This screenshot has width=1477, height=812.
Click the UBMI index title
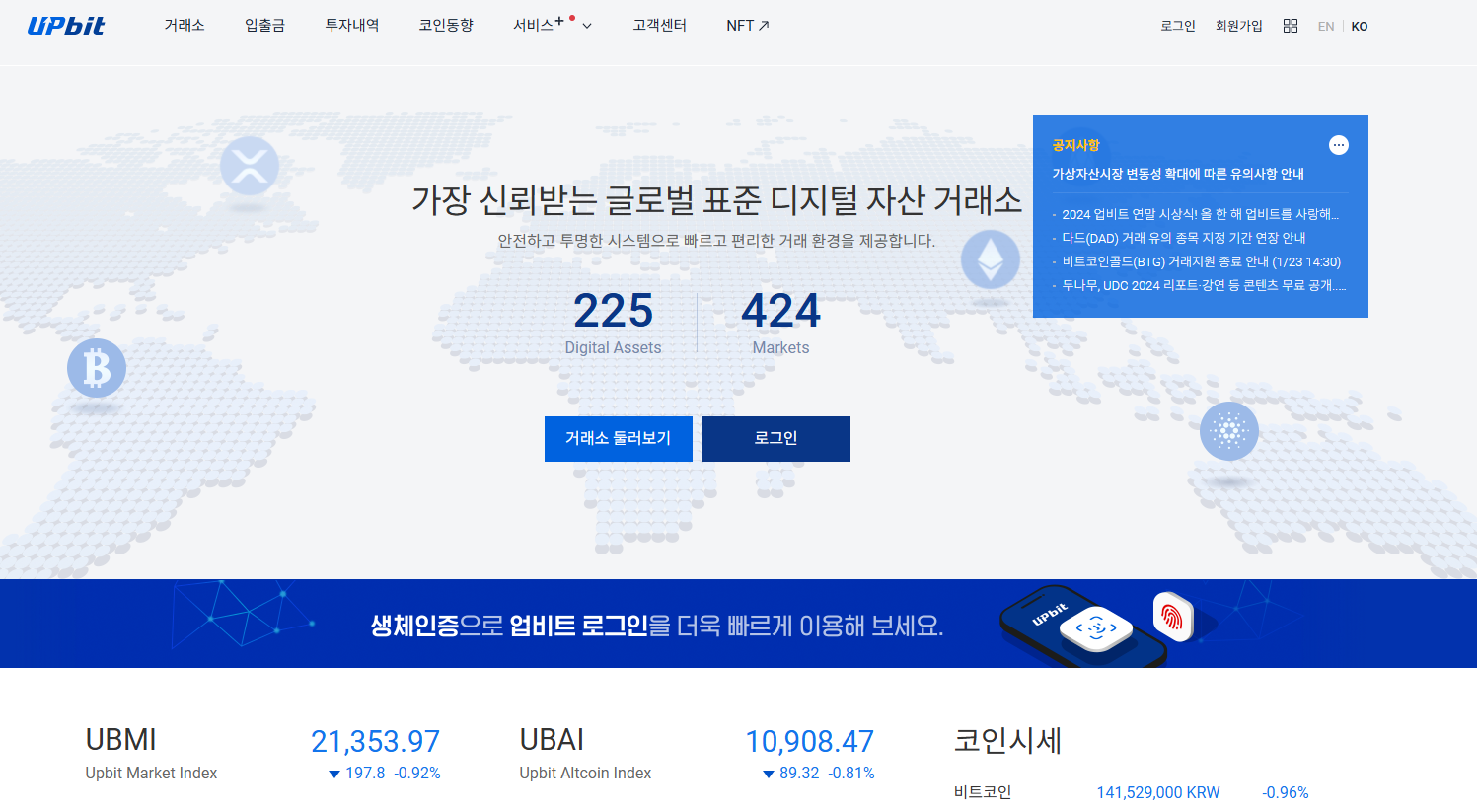point(120,740)
